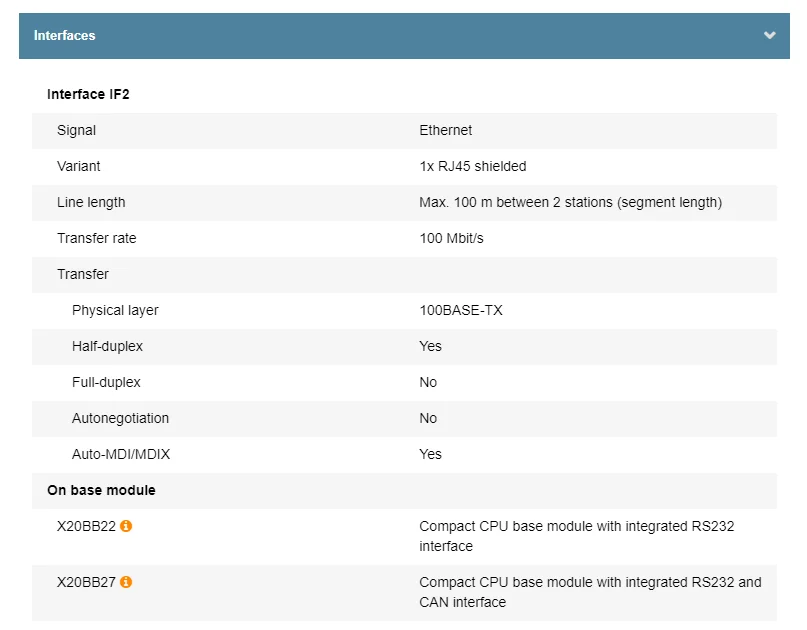Image resolution: width=807 pixels, height=630 pixels.
Task: Click the Auto-MDI/MDIX row label
Action: point(121,454)
